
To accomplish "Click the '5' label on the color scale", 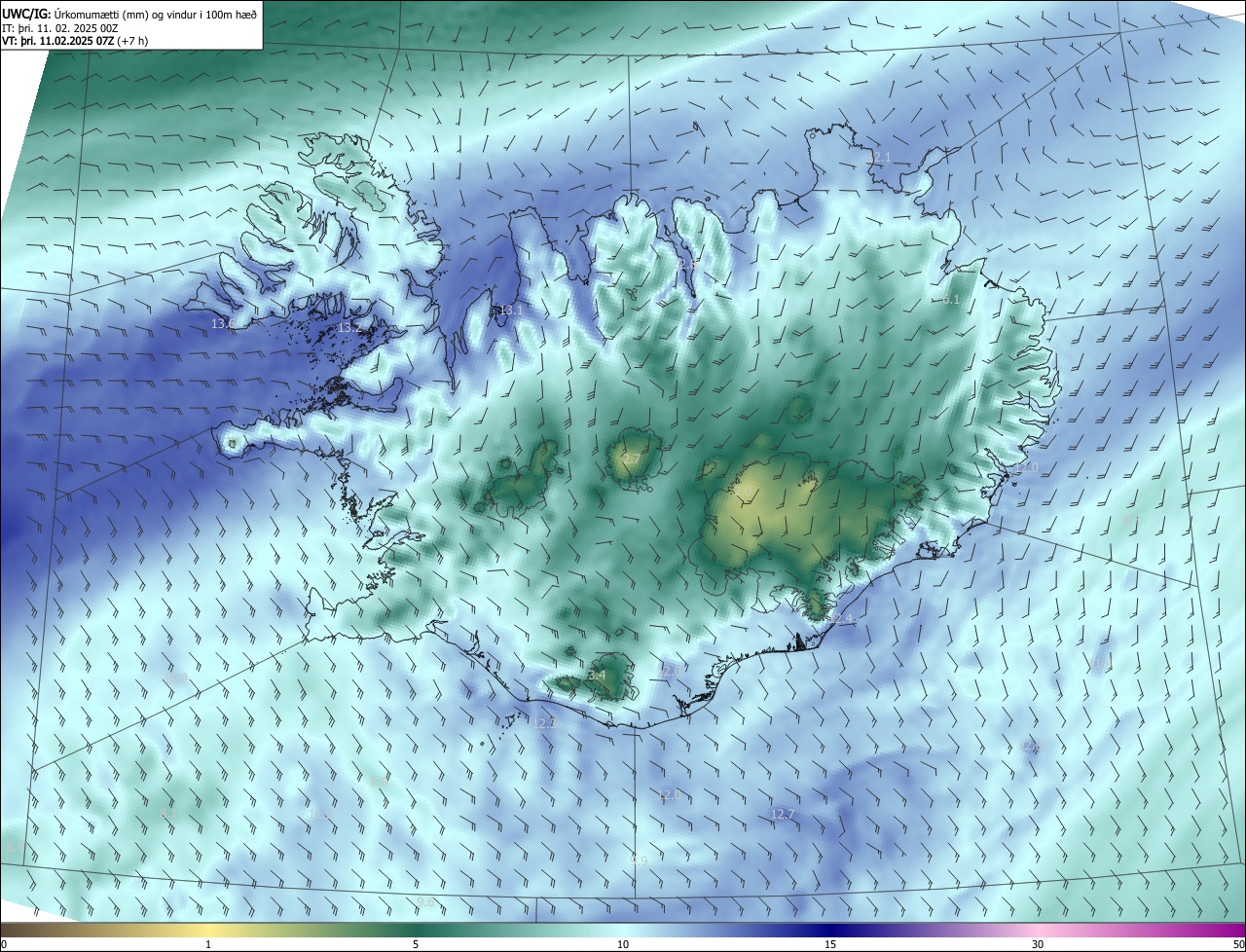I will 416,944.
